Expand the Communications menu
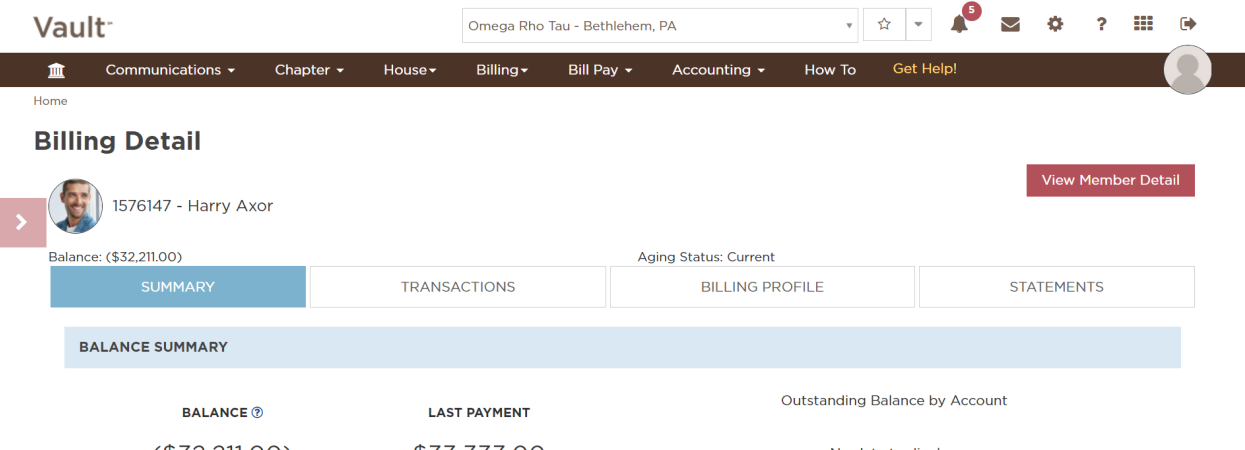1245x450 pixels. point(170,70)
